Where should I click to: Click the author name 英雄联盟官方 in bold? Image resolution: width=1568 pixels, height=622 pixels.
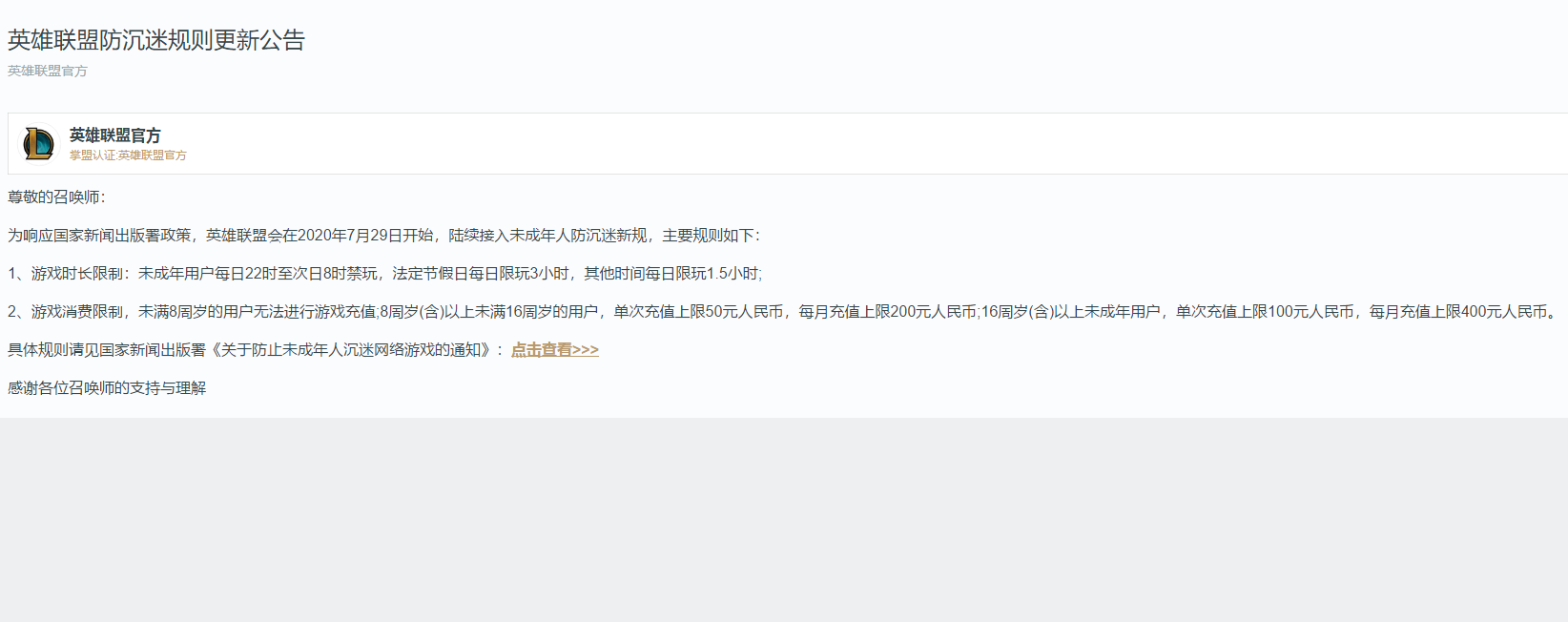coord(115,135)
